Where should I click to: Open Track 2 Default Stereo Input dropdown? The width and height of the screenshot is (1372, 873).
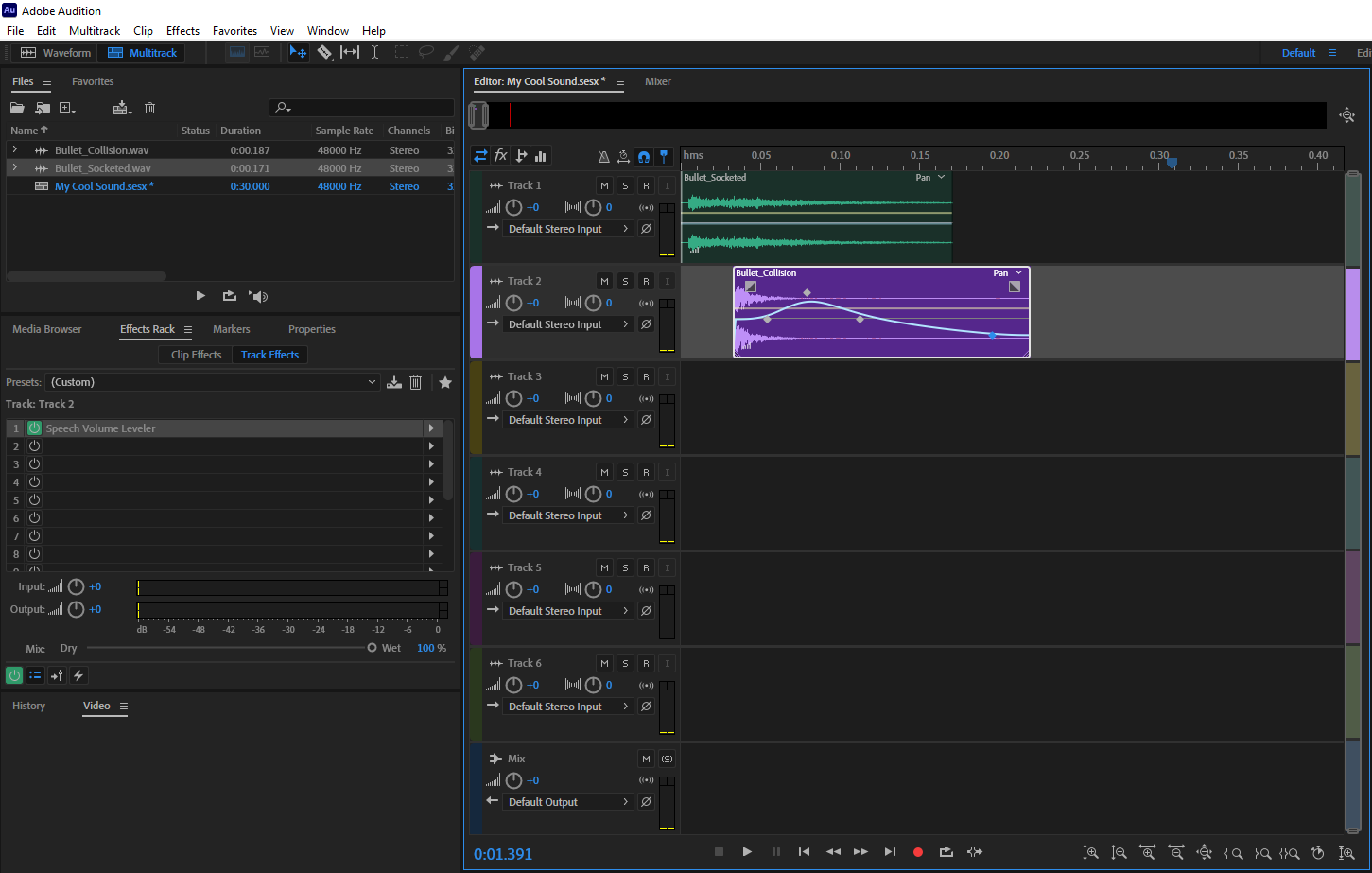point(568,324)
